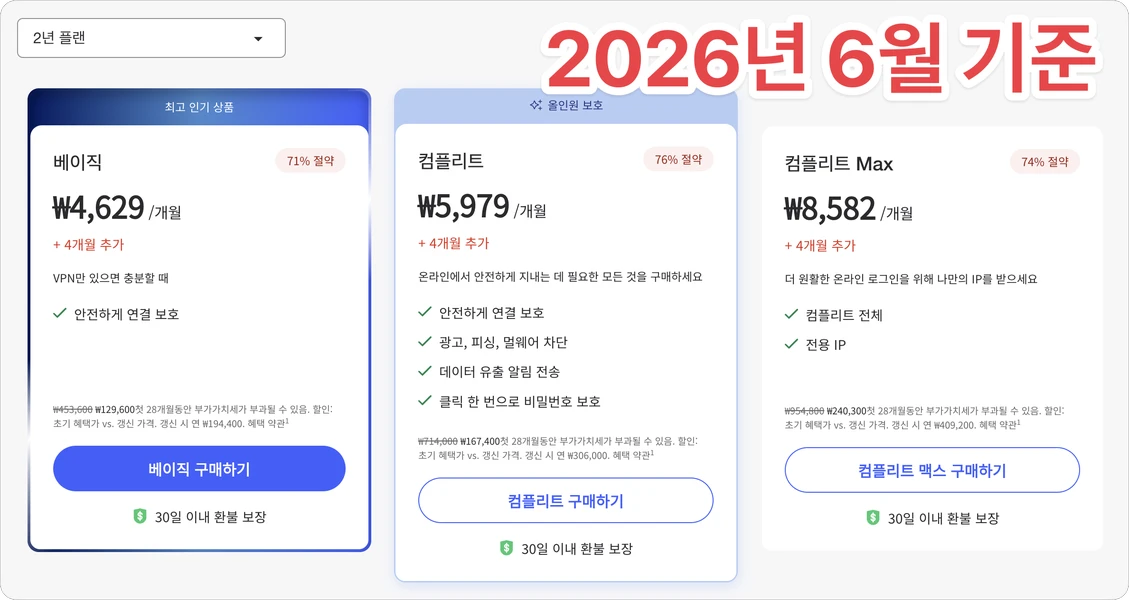Screen dimensions: 1129x600
Task: Click the 74% 절약 badge
Action: pos(1045,161)
